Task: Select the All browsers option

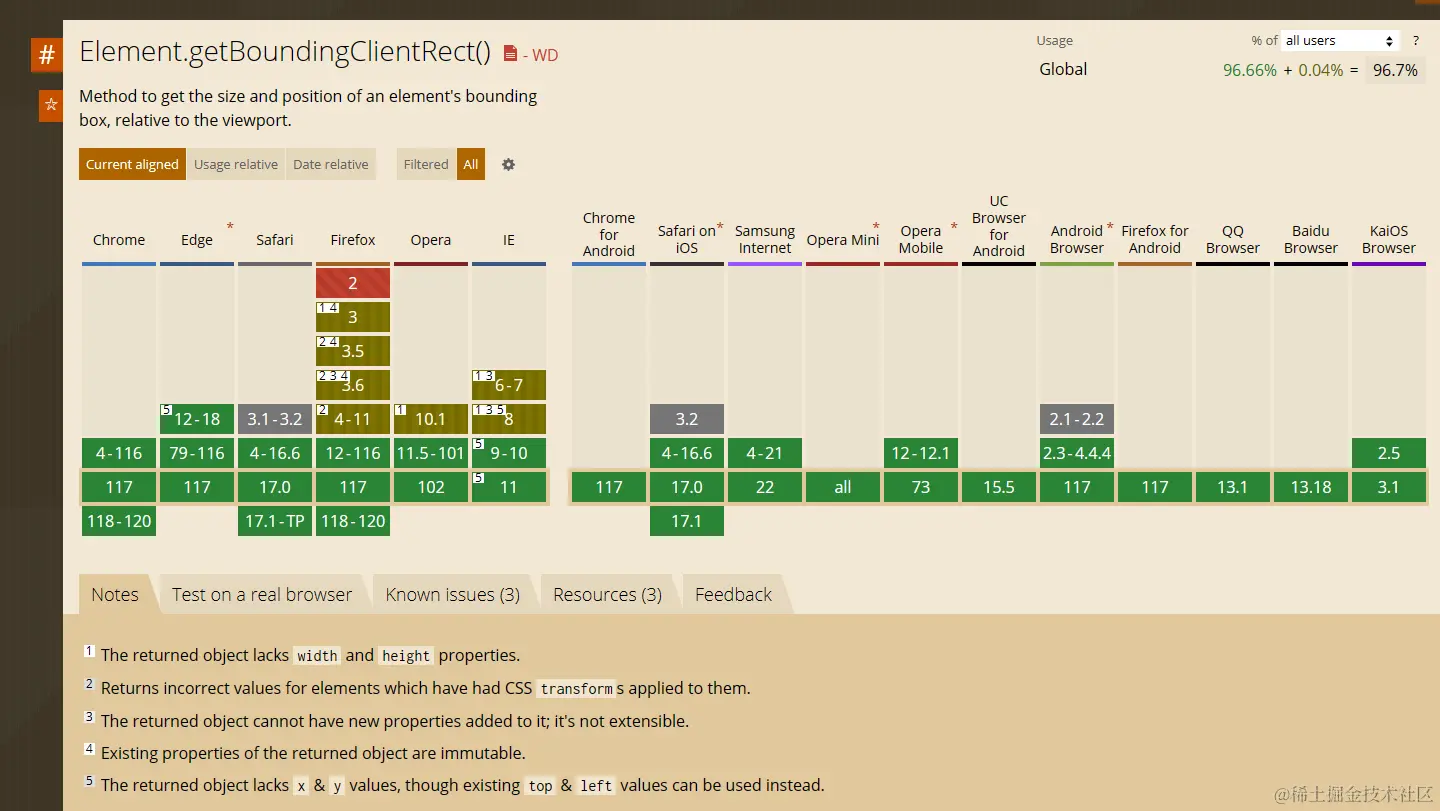Action: click(471, 165)
